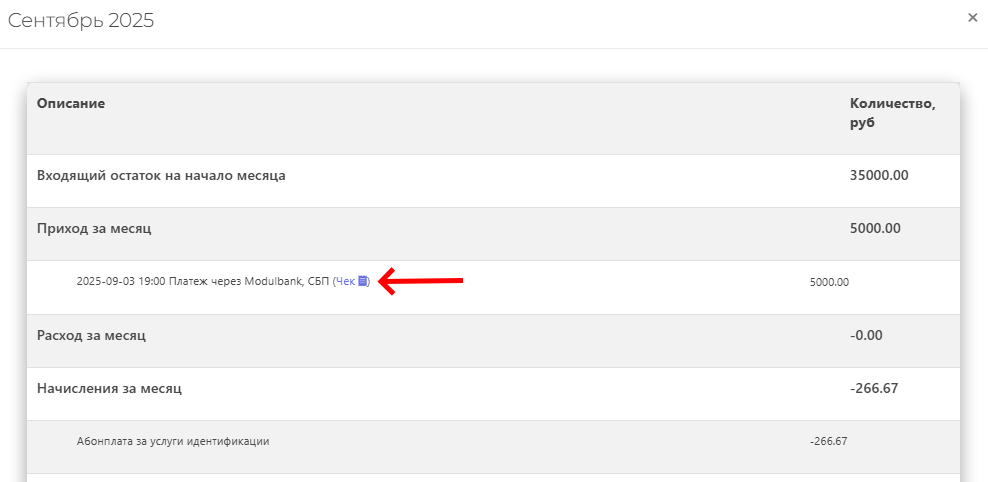
Task: Click the Расход за месяц row label
Action: (91, 335)
